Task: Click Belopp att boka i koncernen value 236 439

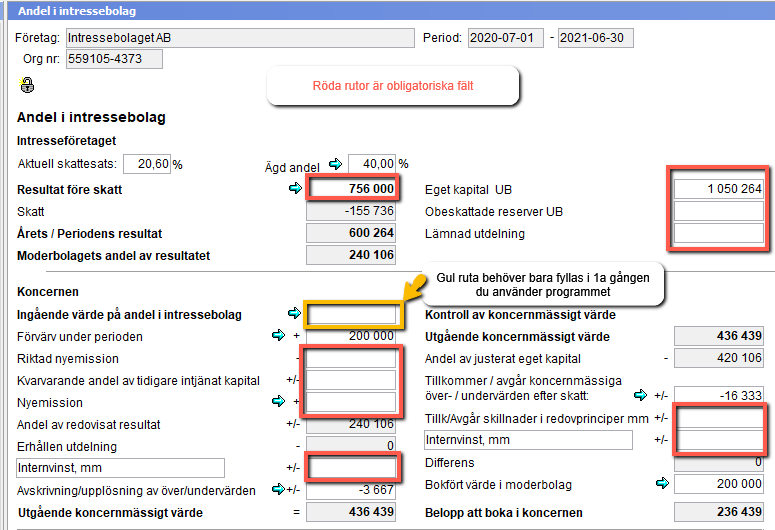Action: click(x=719, y=512)
